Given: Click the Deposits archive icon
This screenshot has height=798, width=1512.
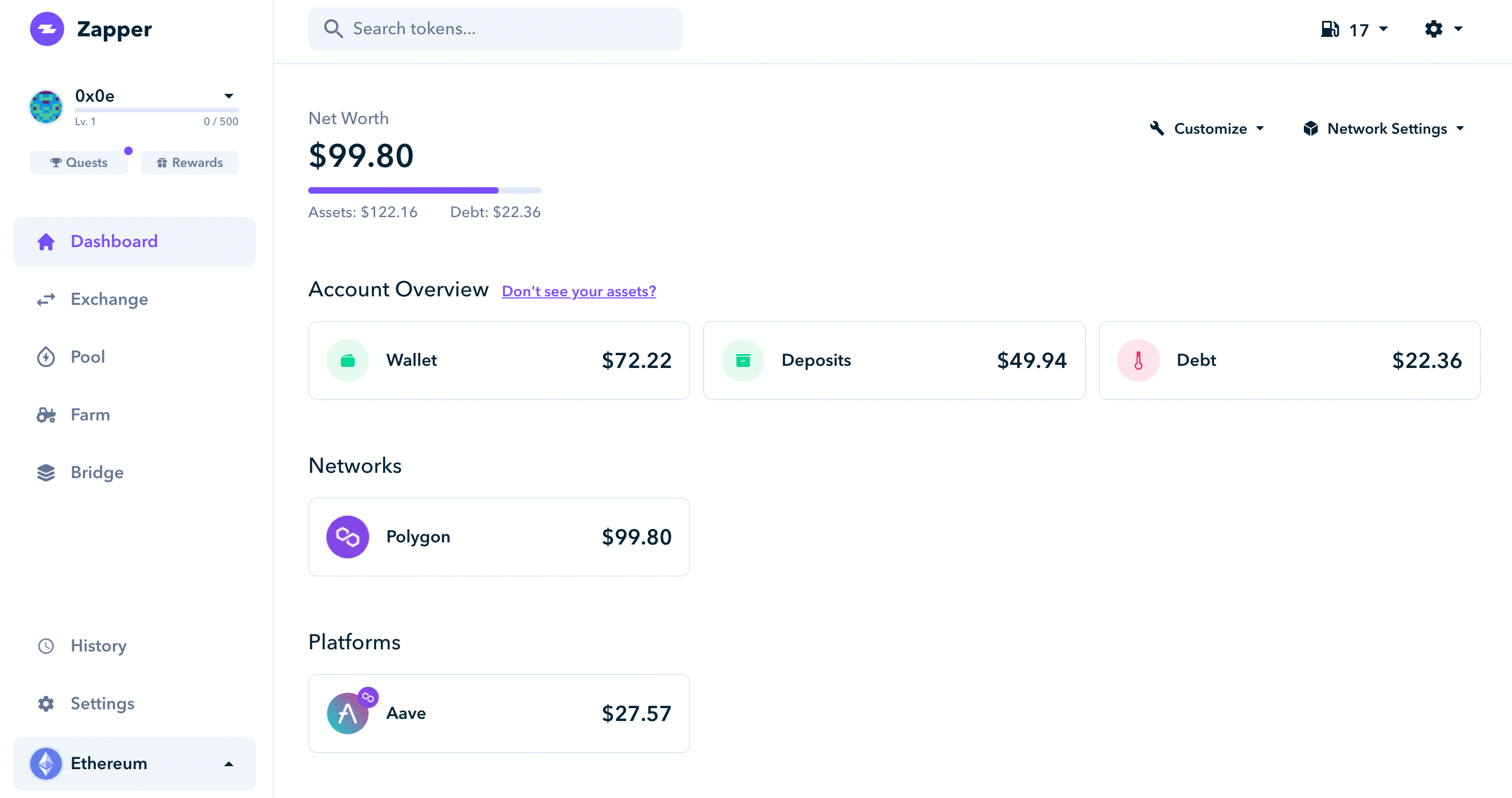Looking at the screenshot, I should click(x=743, y=360).
